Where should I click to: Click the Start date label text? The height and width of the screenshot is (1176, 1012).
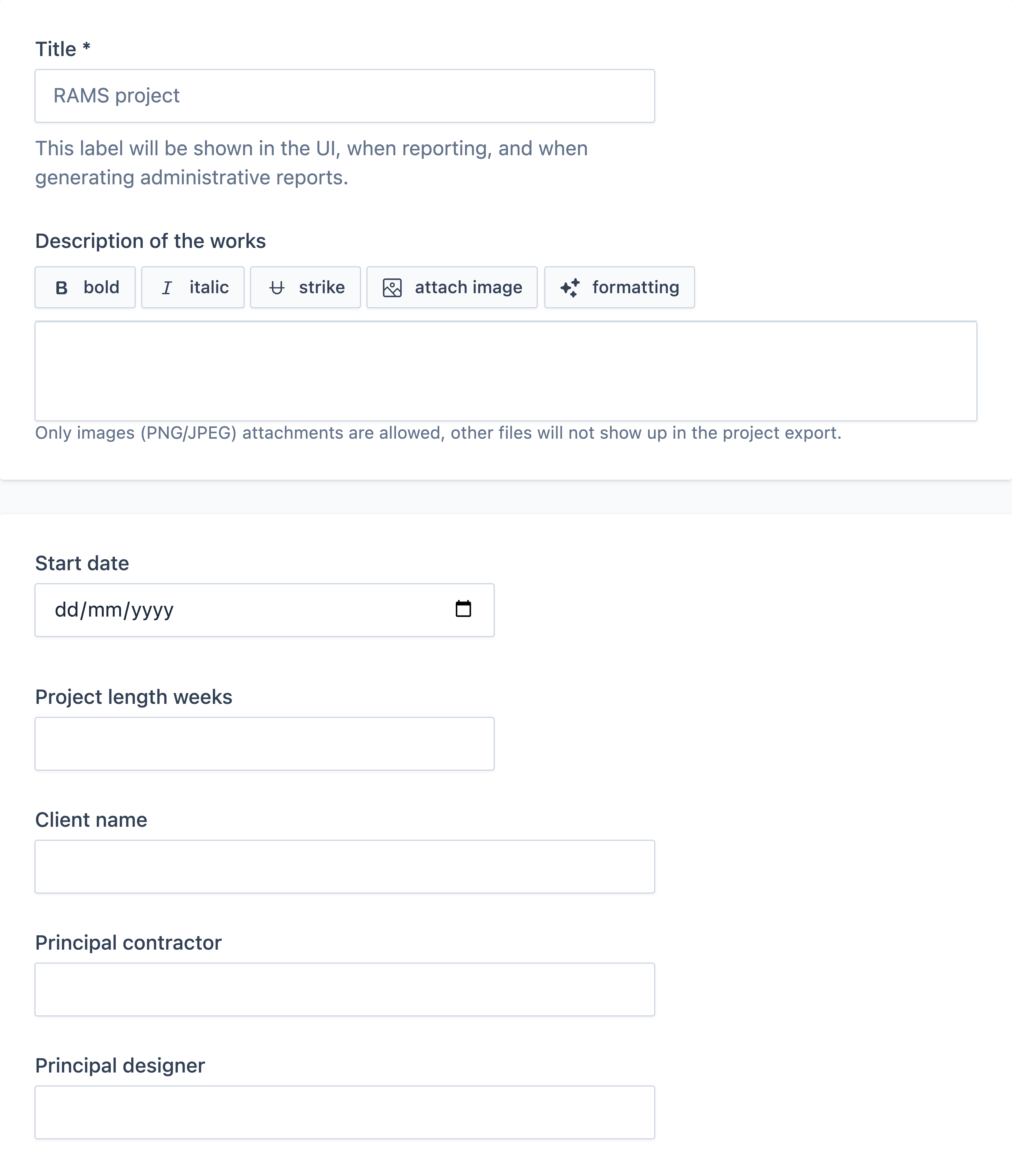pos(82,563)
